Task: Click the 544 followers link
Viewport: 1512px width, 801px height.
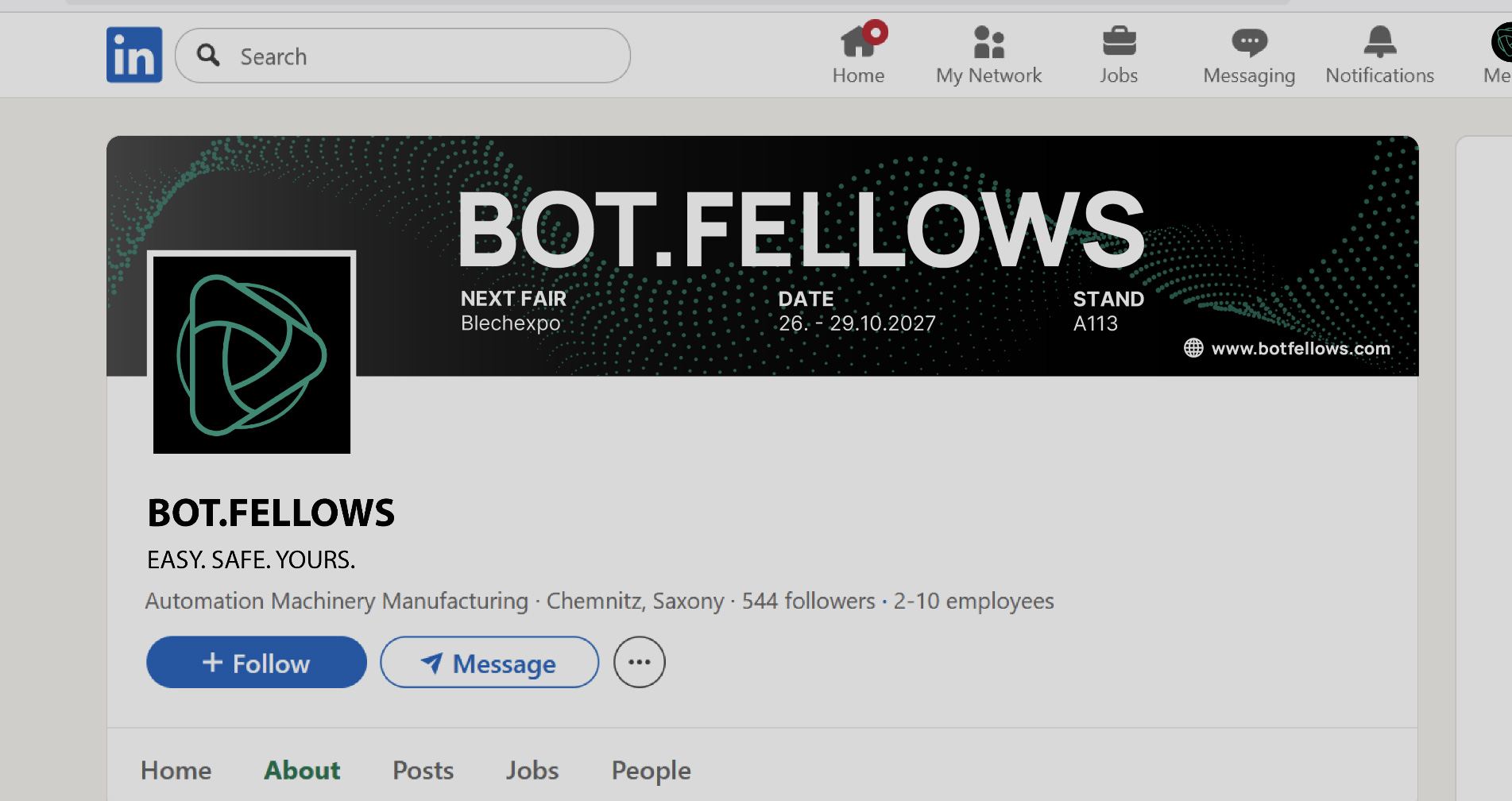Action: click(807, 602)
